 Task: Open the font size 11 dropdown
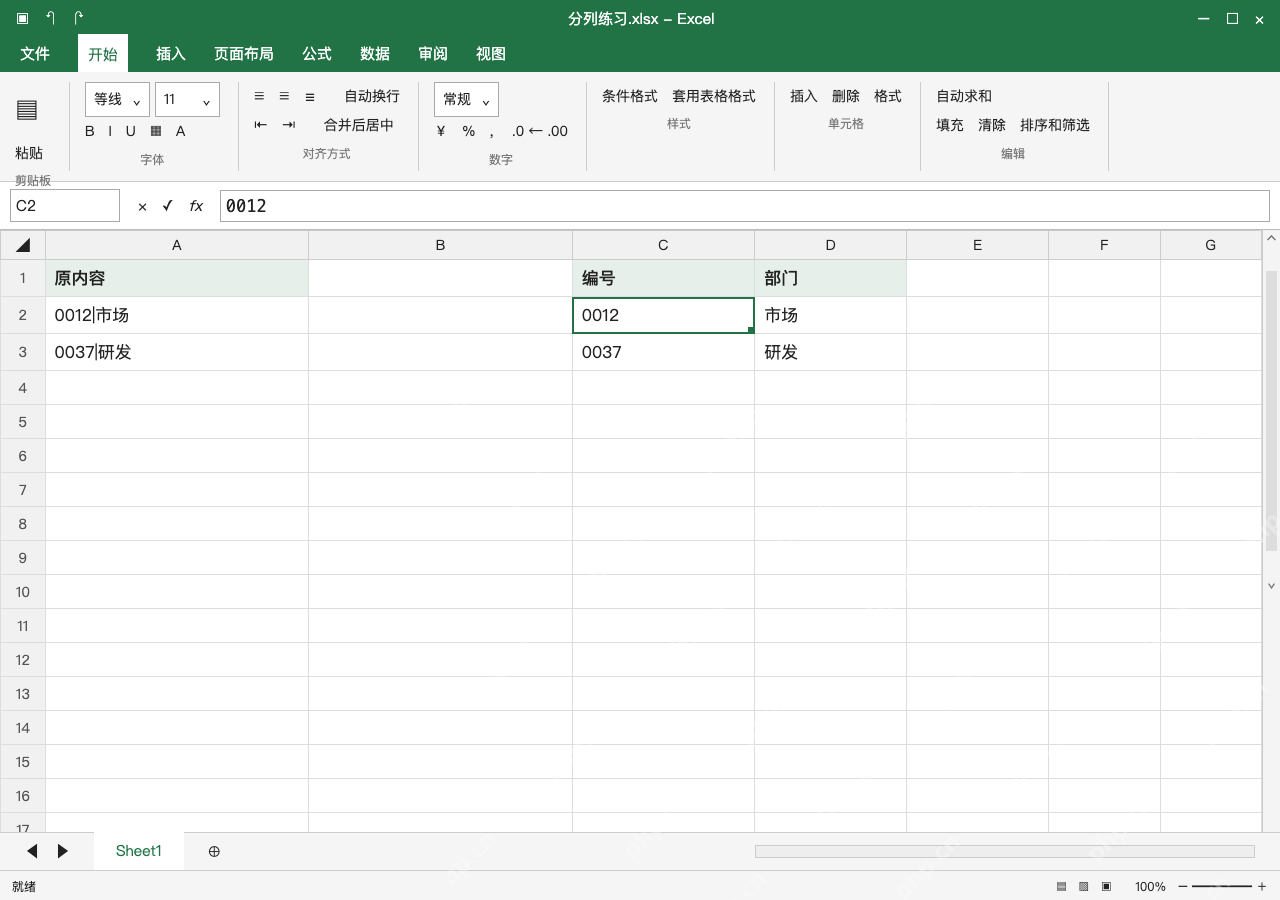[x=187, y=100]
